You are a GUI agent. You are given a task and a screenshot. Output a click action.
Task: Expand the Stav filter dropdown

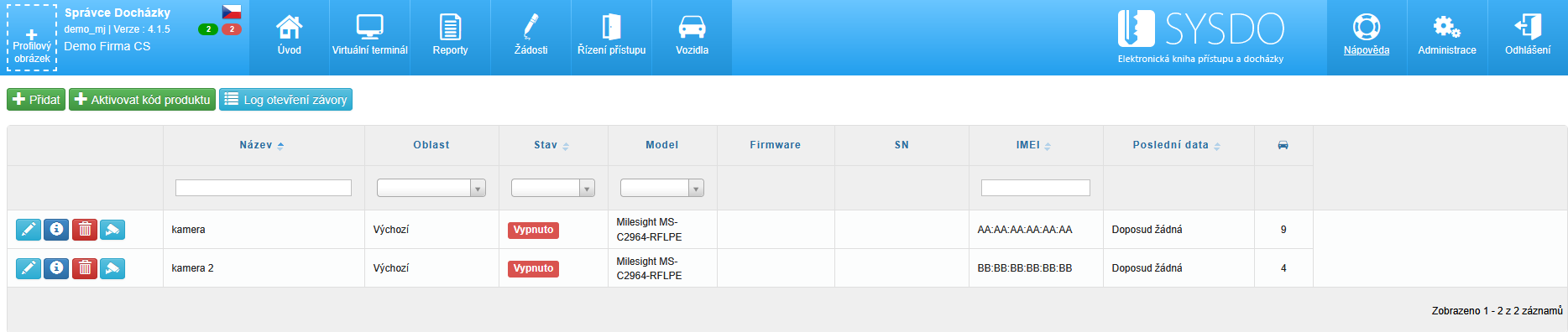[553, 188]
